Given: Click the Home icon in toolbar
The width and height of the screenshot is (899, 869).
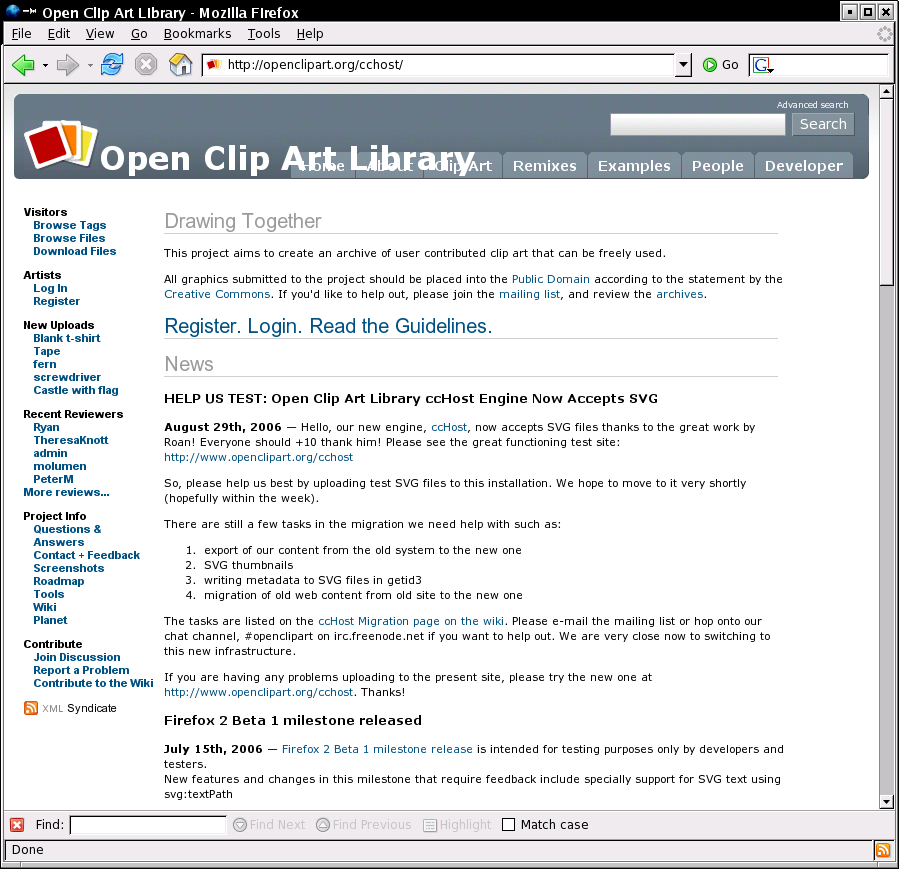Looking at the screenshot, I should [x=180, y=65].
